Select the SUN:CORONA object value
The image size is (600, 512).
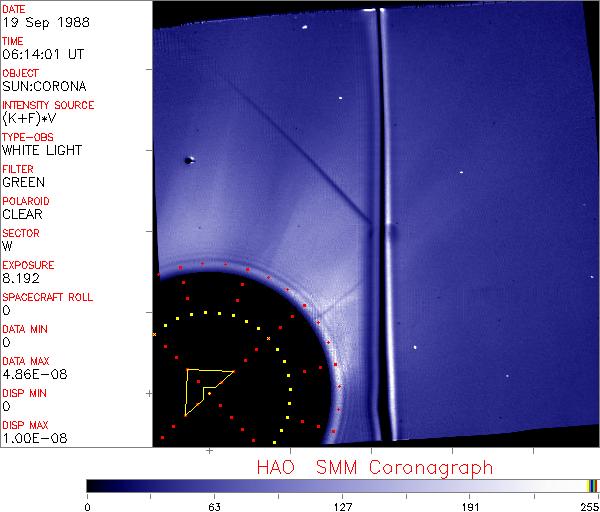[44, 86]
